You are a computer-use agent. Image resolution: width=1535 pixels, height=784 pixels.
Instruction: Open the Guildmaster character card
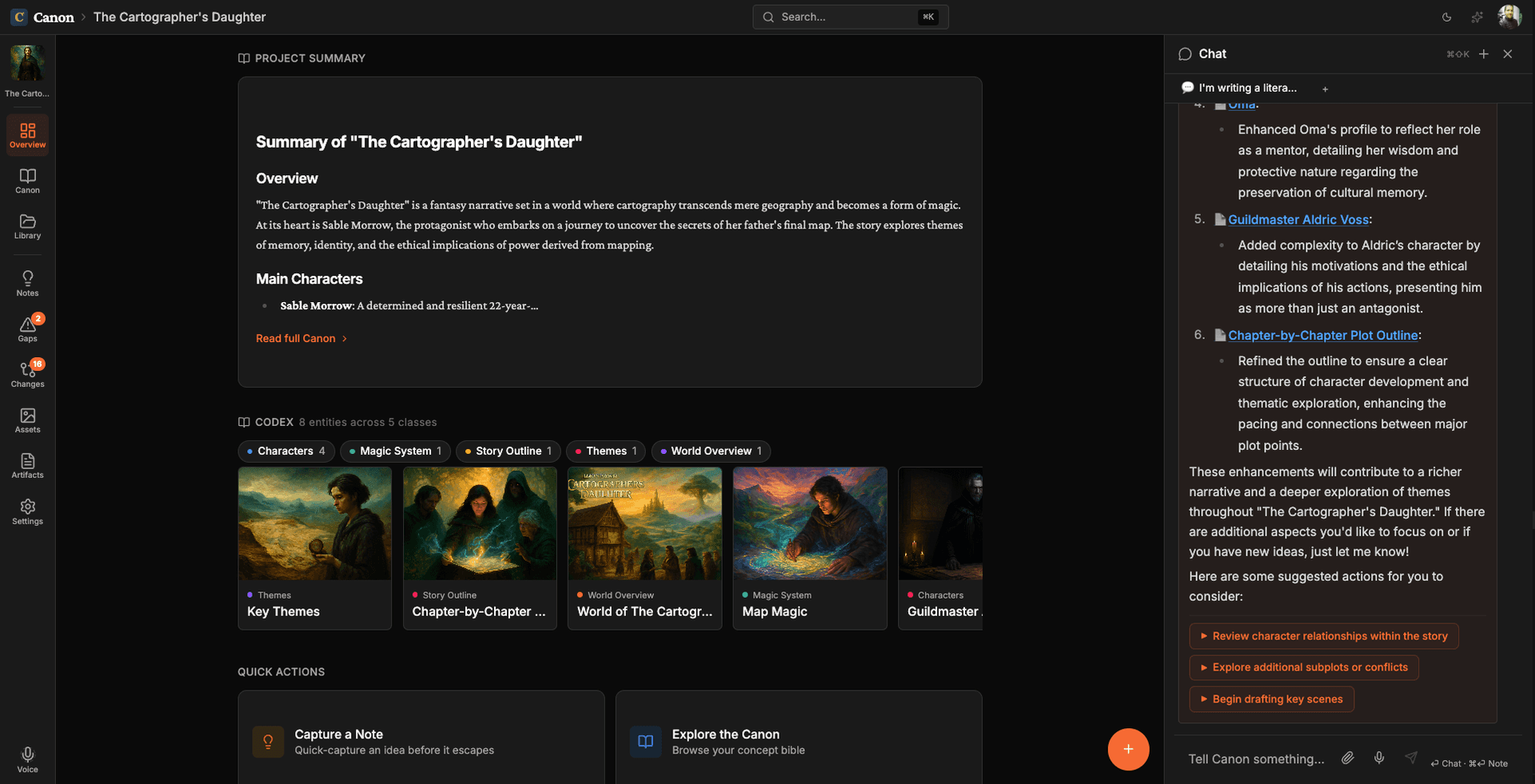point(940,548)
